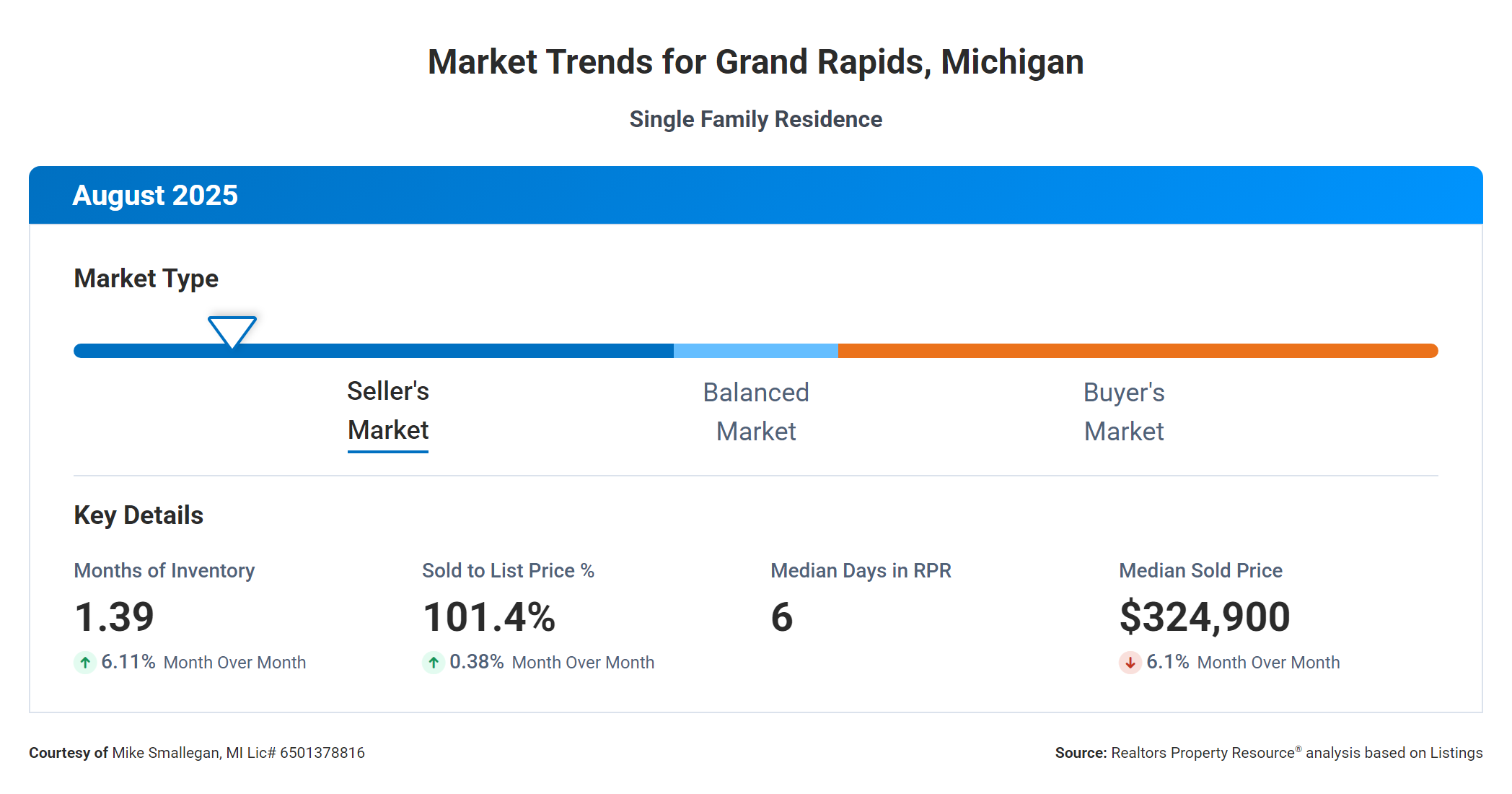Click the August 2025 header bar
This screenshot has width=1512, height=794.
coord(755,195)
